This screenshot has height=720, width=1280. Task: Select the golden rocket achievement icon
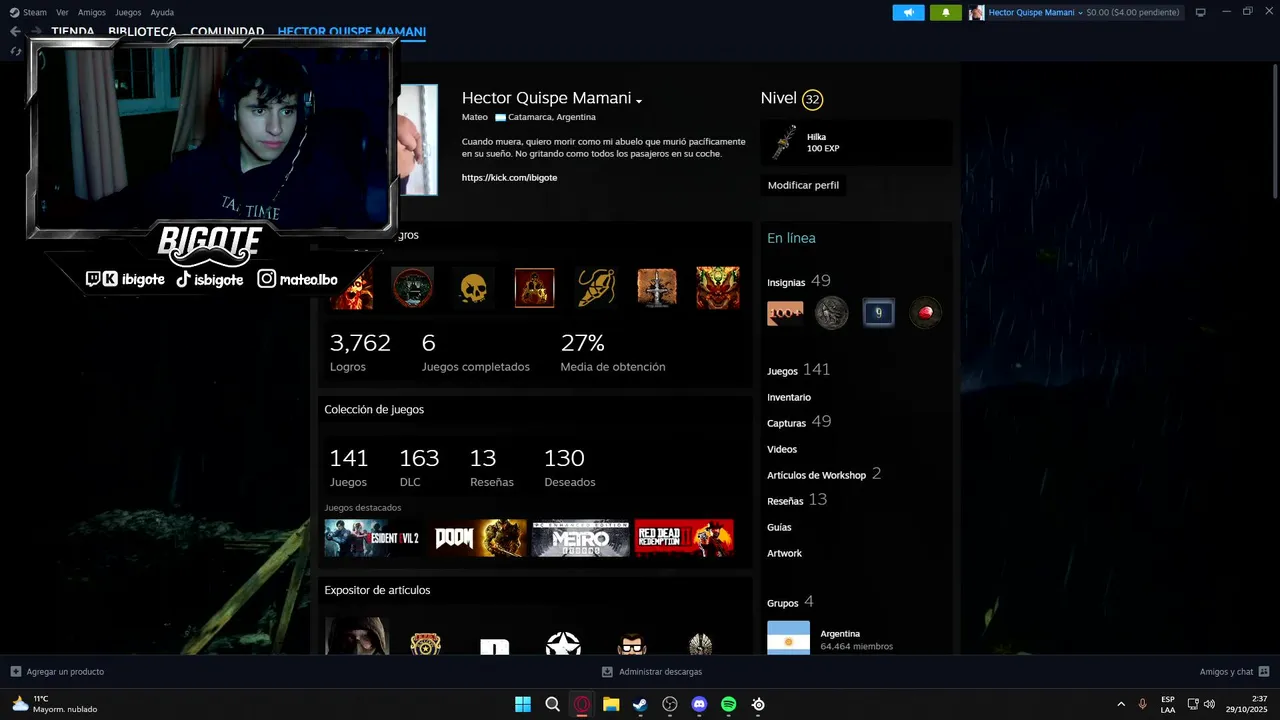point(596,288)
